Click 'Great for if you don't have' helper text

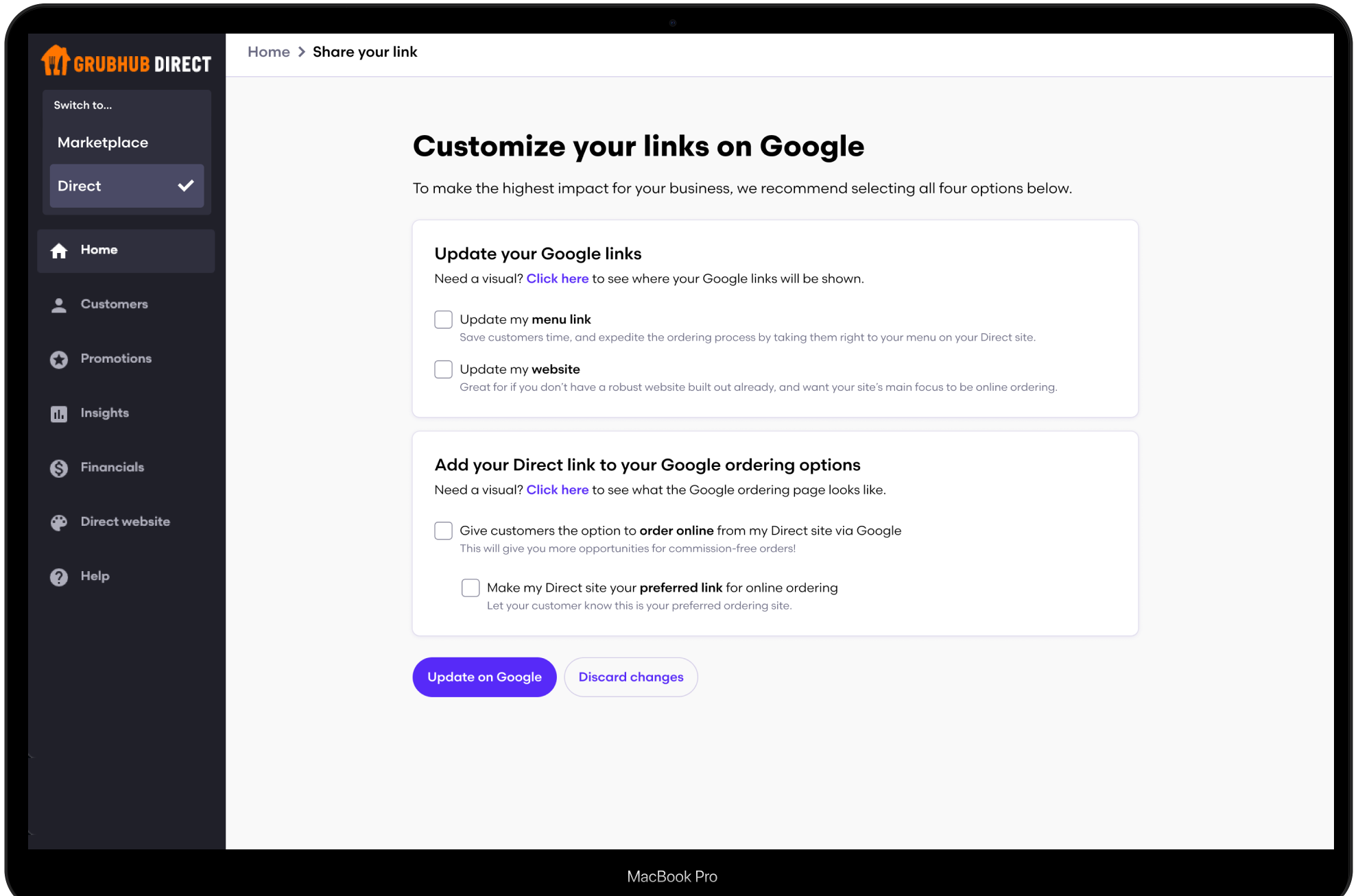tap(759, 387)
